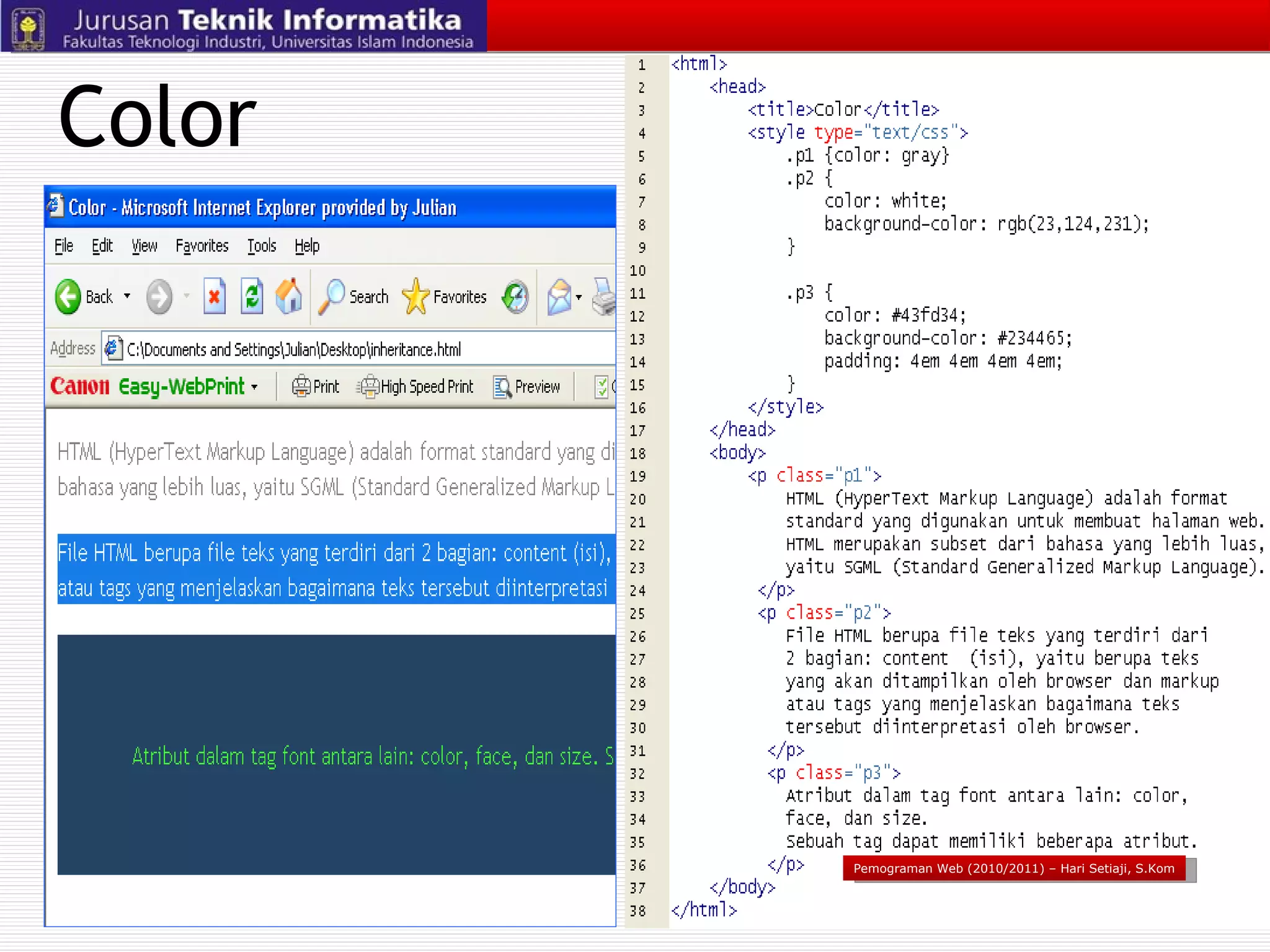Click the Refresh page icon

pos(252,297)
